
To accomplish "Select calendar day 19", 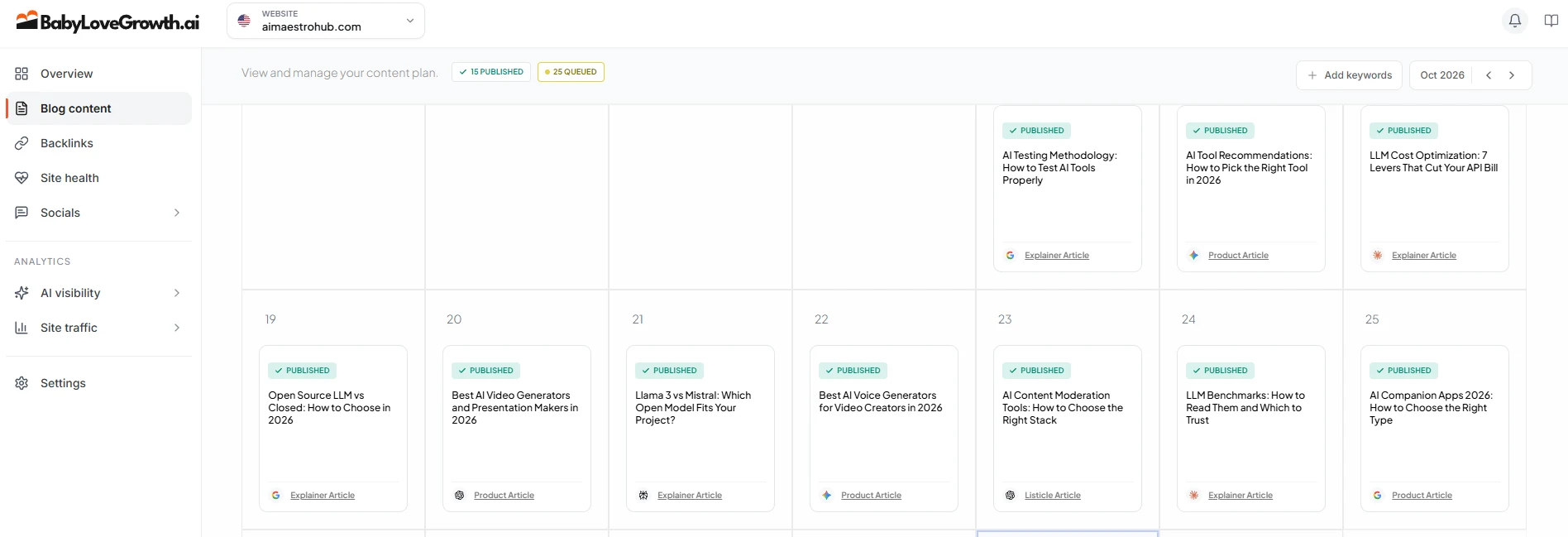I will [x=270, y=319].
